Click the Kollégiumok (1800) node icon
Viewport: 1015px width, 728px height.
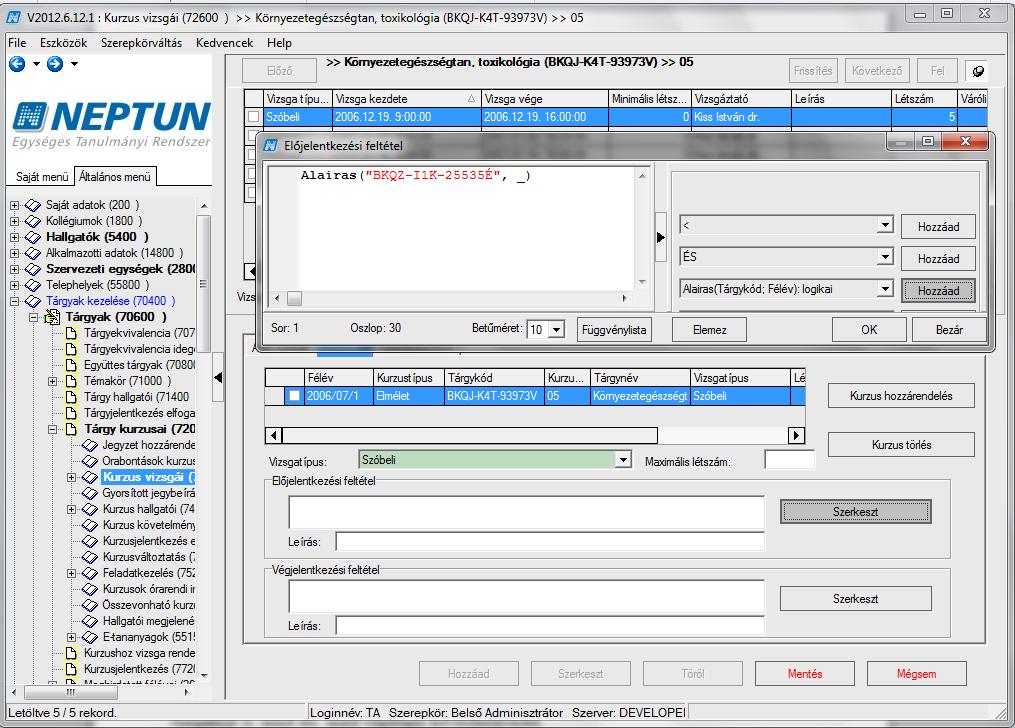point(33,221)
